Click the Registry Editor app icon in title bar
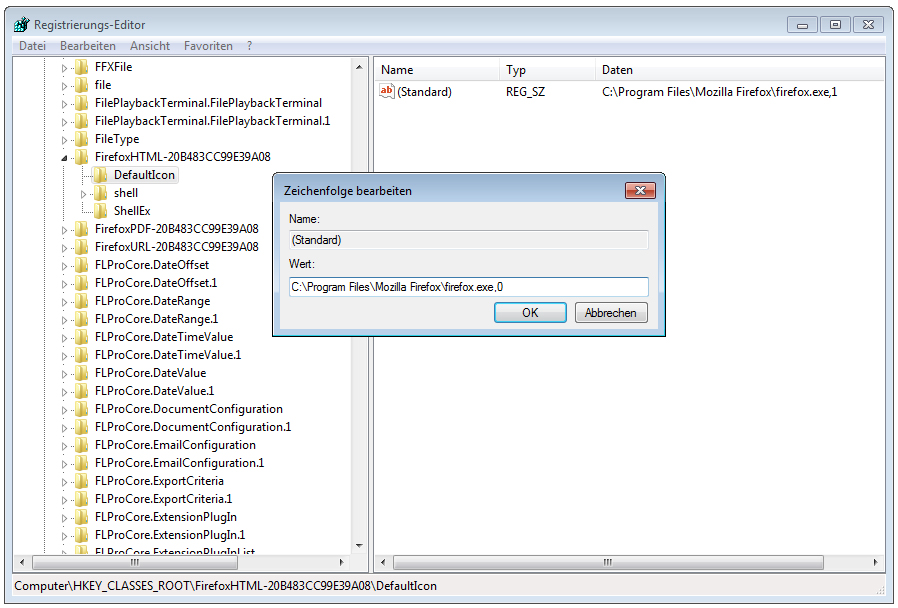Screen dimensions: 898x608 21,24
